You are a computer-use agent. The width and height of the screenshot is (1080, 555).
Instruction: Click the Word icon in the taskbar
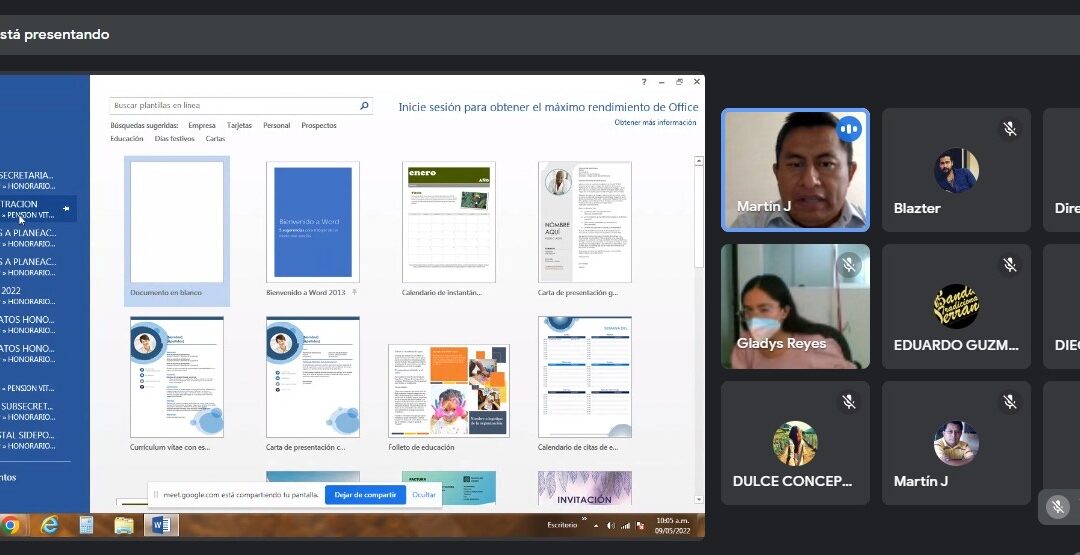click(160, 525)
